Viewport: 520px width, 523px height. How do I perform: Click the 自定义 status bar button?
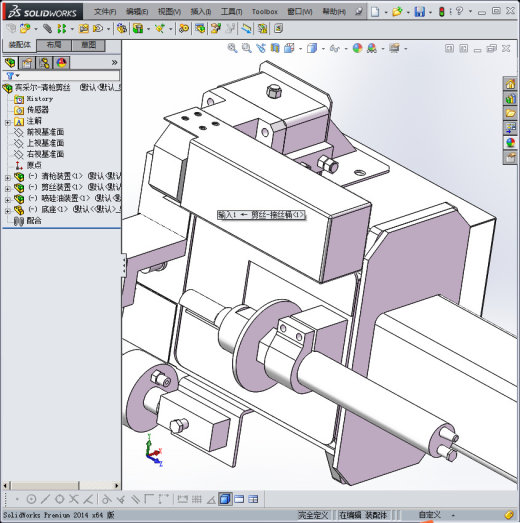[x=430, y=515]
